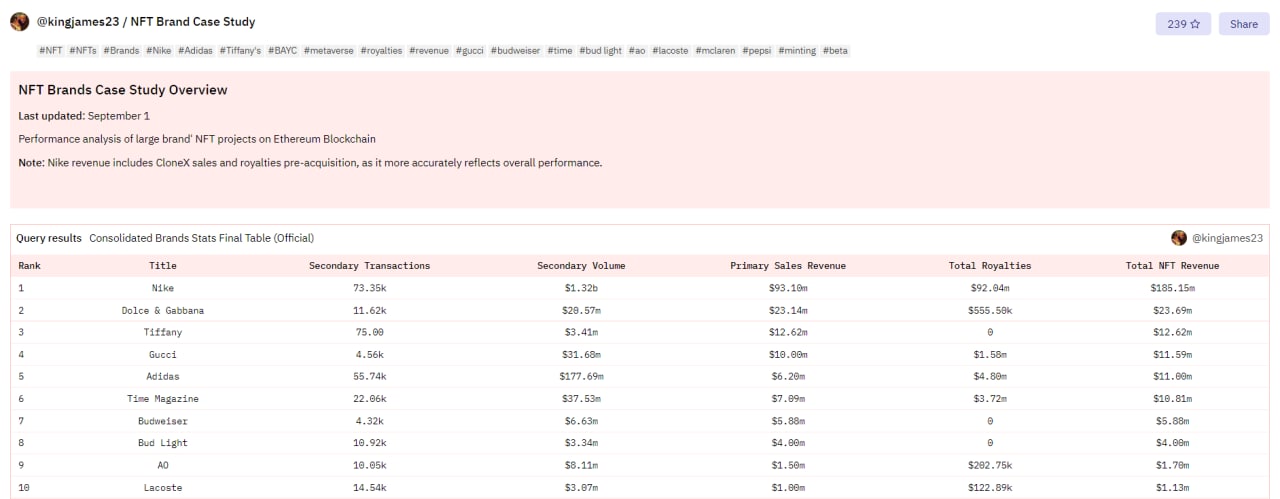Click the Lacoste title cell
This screenshot has width=1280, height=499.
[163, 487]
